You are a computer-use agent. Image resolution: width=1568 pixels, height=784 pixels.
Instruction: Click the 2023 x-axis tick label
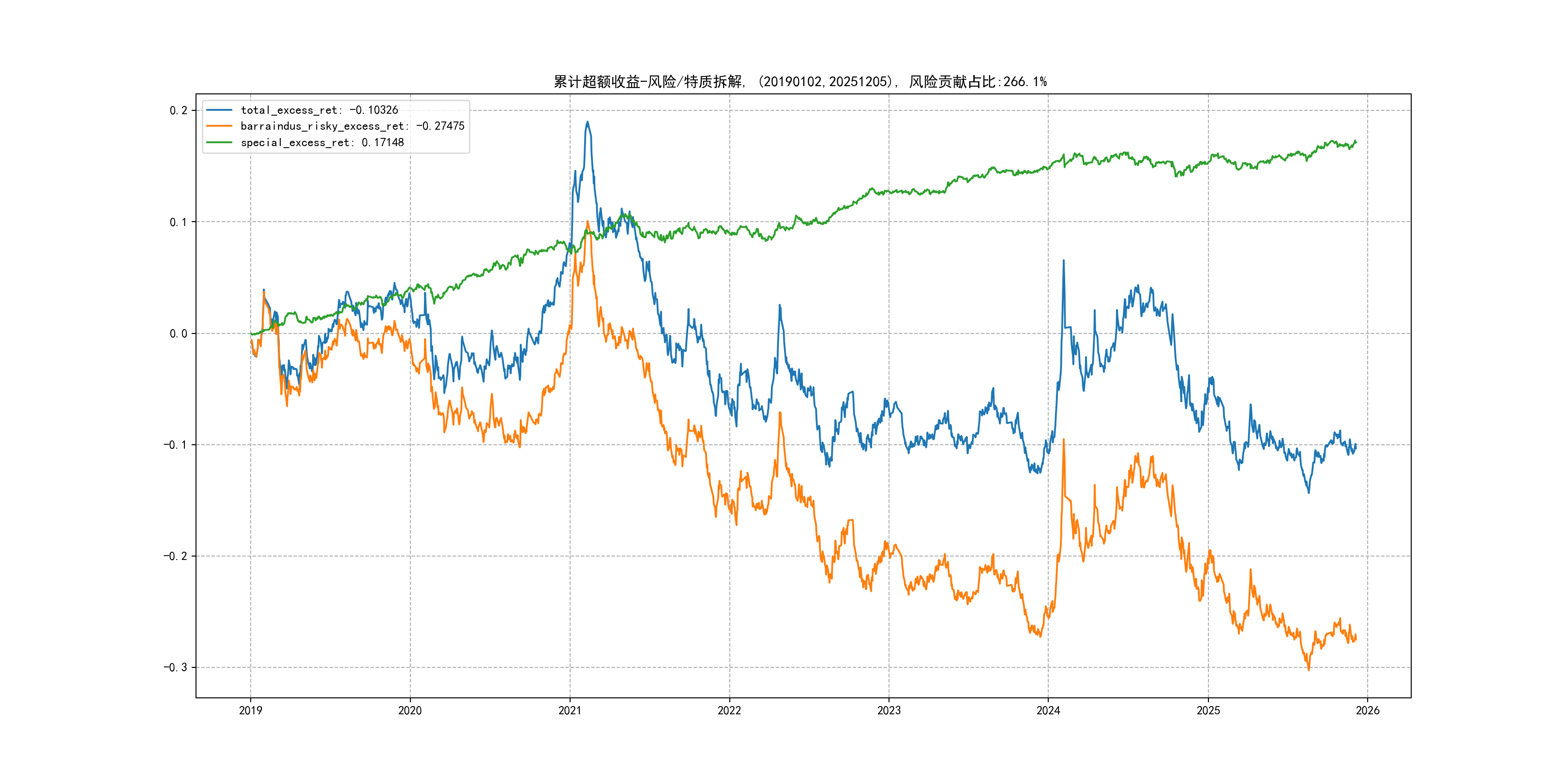pyautogui.click(x=889, y=710)
